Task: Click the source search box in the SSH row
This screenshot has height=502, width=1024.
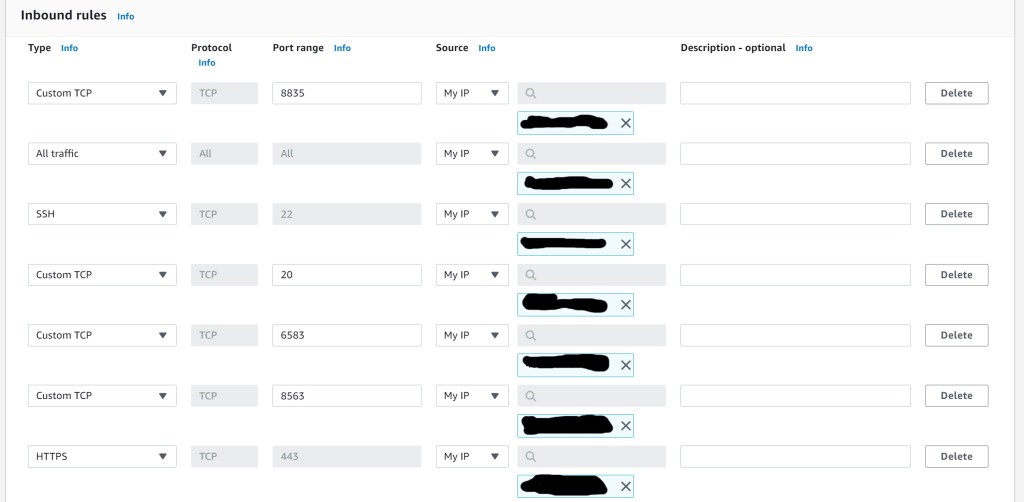Action: 592,214
